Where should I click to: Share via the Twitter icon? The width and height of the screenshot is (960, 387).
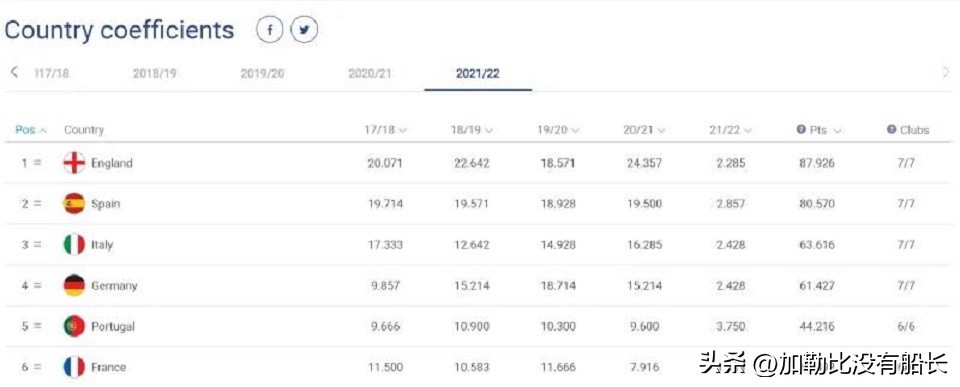304,30
